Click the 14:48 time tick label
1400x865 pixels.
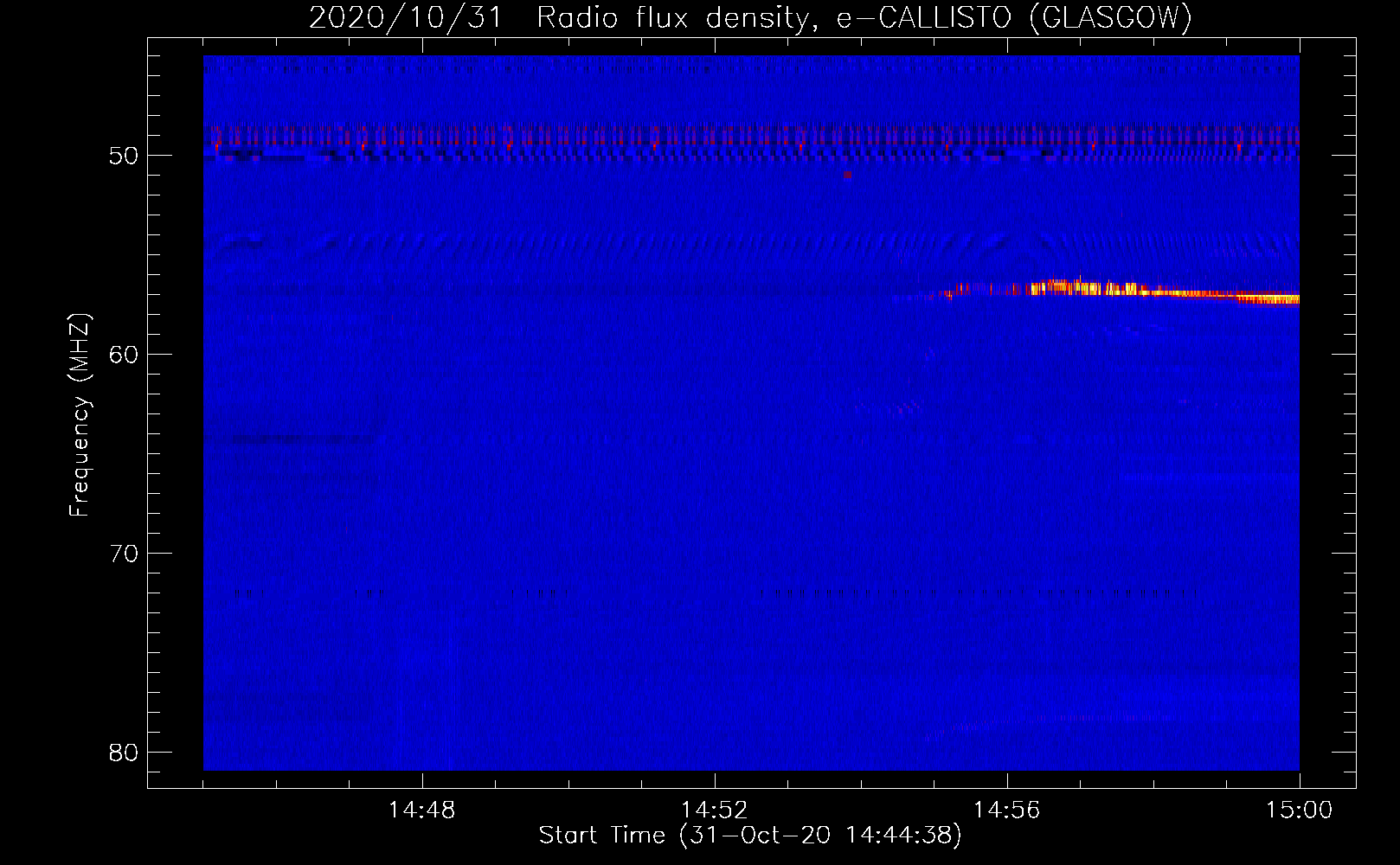point(421,811)
